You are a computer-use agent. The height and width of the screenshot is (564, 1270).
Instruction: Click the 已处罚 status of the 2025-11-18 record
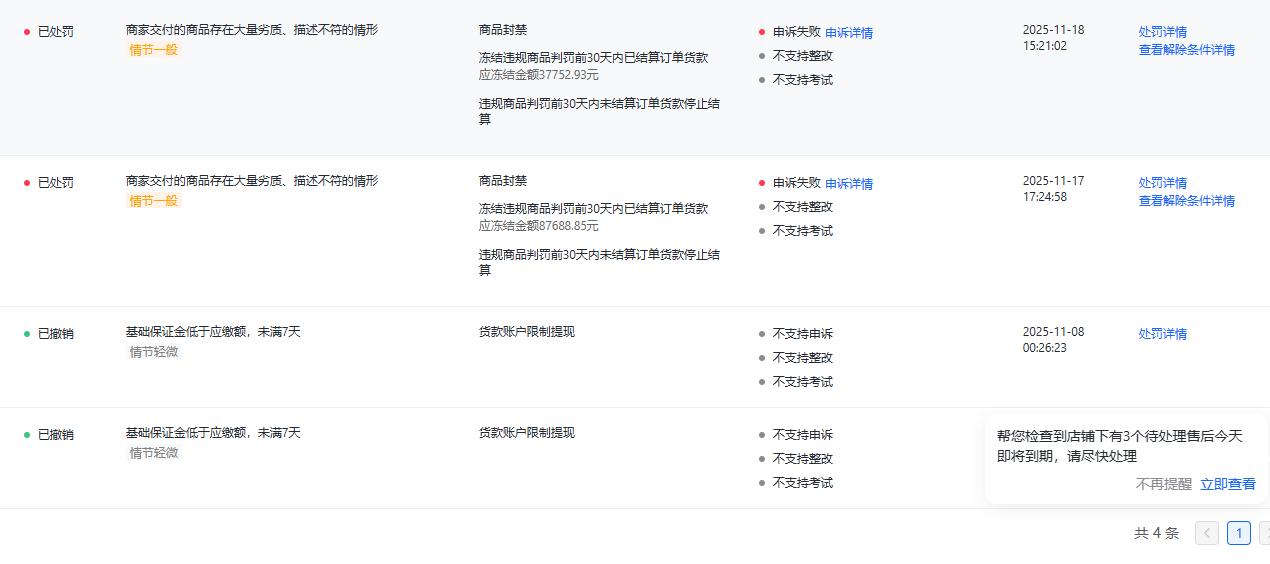55,32
